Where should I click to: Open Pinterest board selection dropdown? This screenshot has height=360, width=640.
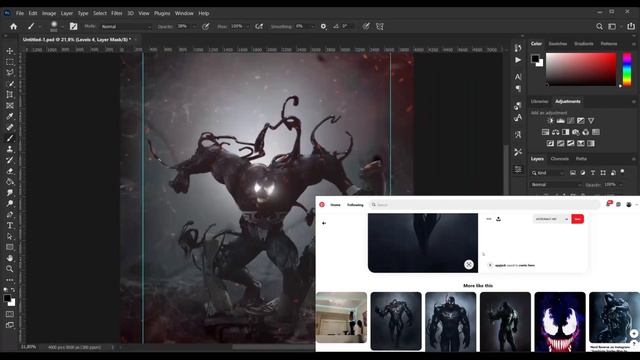click(551, 219)
